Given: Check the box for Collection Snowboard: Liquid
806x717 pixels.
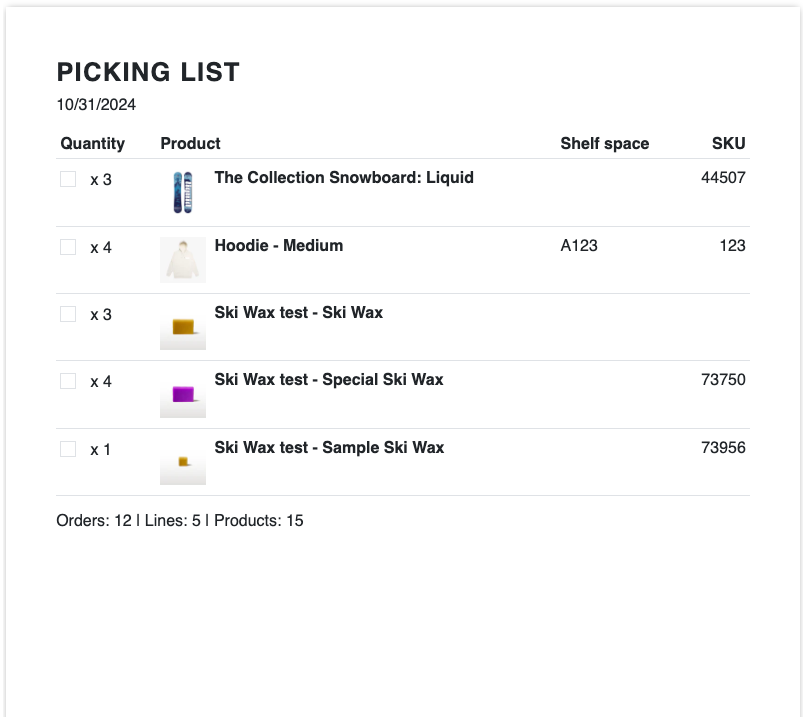Looking at the screenshot, I should [68, 179].
